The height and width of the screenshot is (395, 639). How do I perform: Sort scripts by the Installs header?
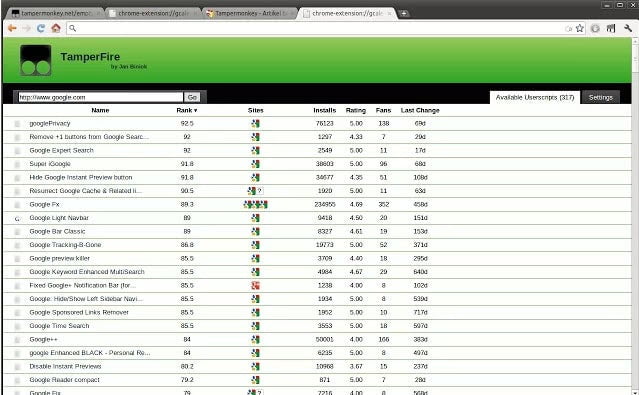(x=324, y=110)
